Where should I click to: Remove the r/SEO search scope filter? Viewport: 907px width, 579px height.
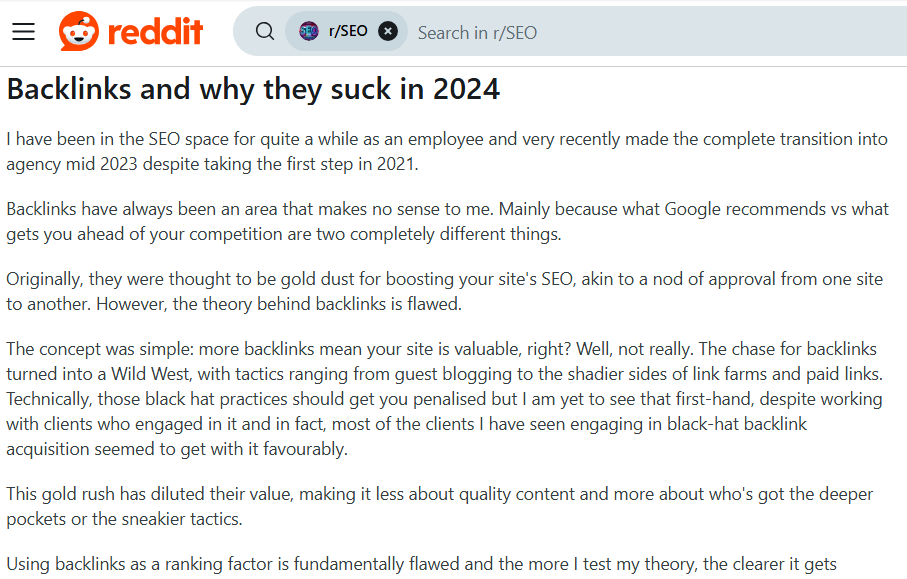click(388, 31)
